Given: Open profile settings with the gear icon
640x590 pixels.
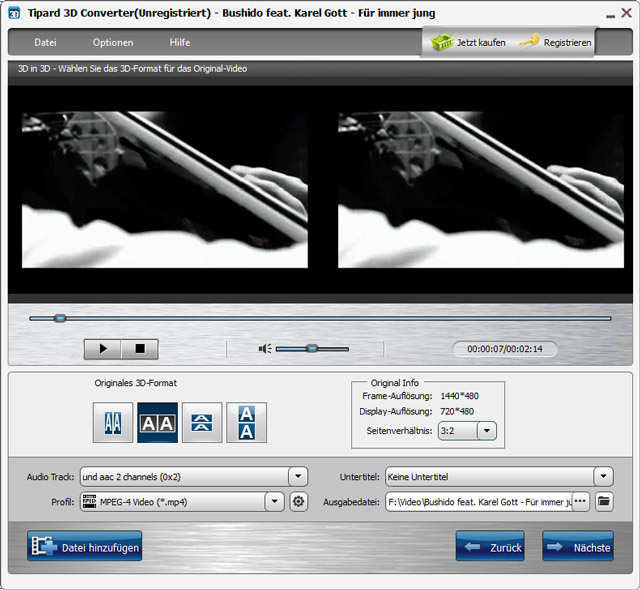Looking at the screenshot, I should click(298, 501).
